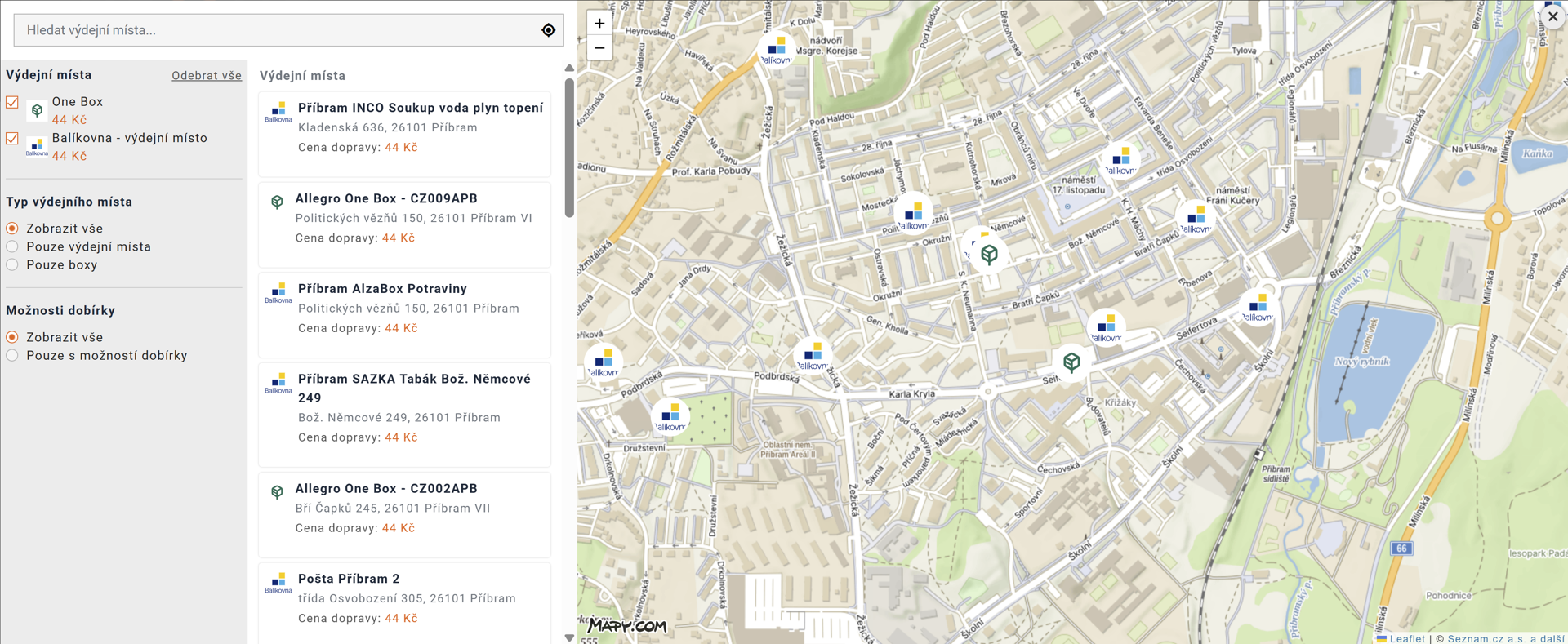Click the Balíkovna marker near Družstevní street

pos(670,416)
